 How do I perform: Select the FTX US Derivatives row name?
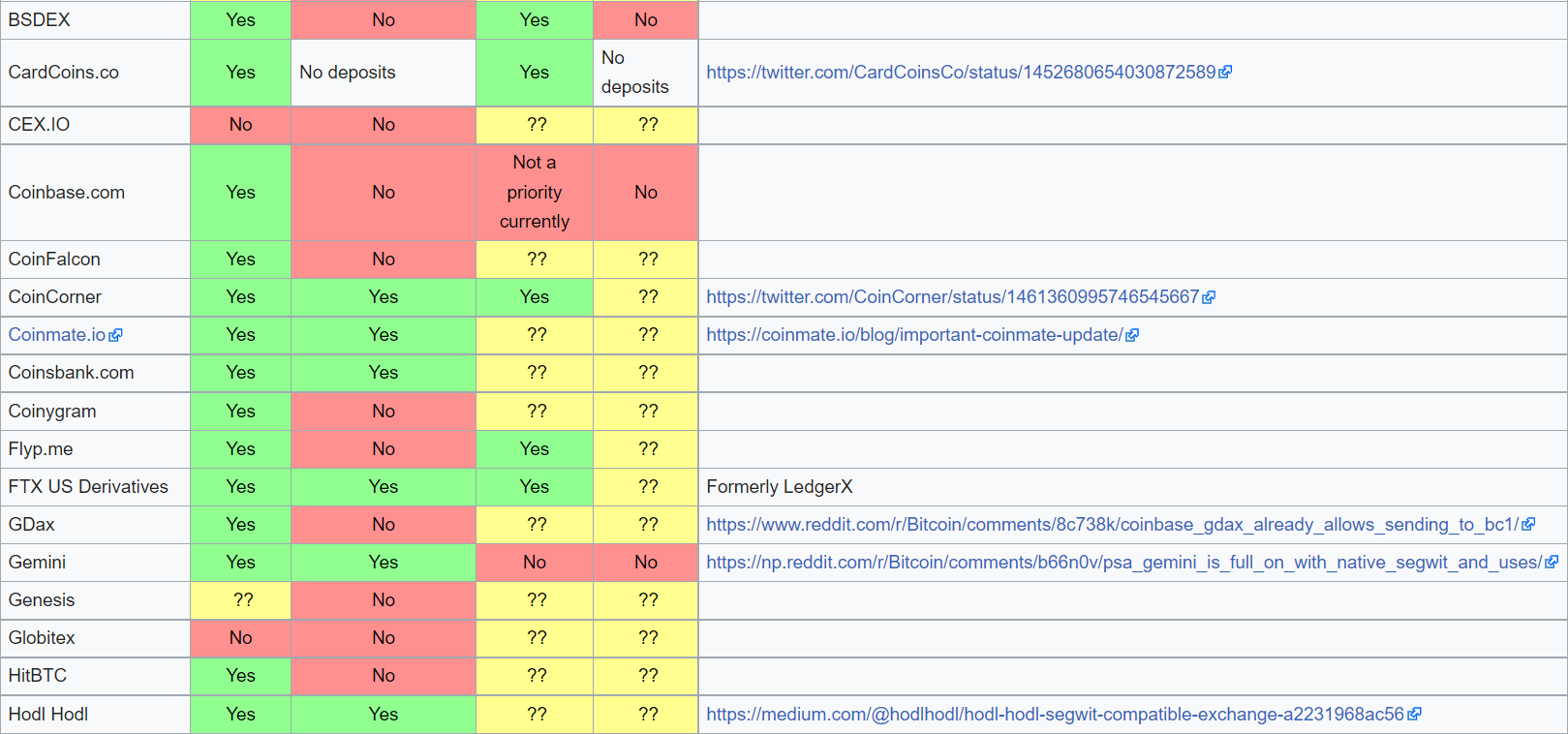click(88, 487)
